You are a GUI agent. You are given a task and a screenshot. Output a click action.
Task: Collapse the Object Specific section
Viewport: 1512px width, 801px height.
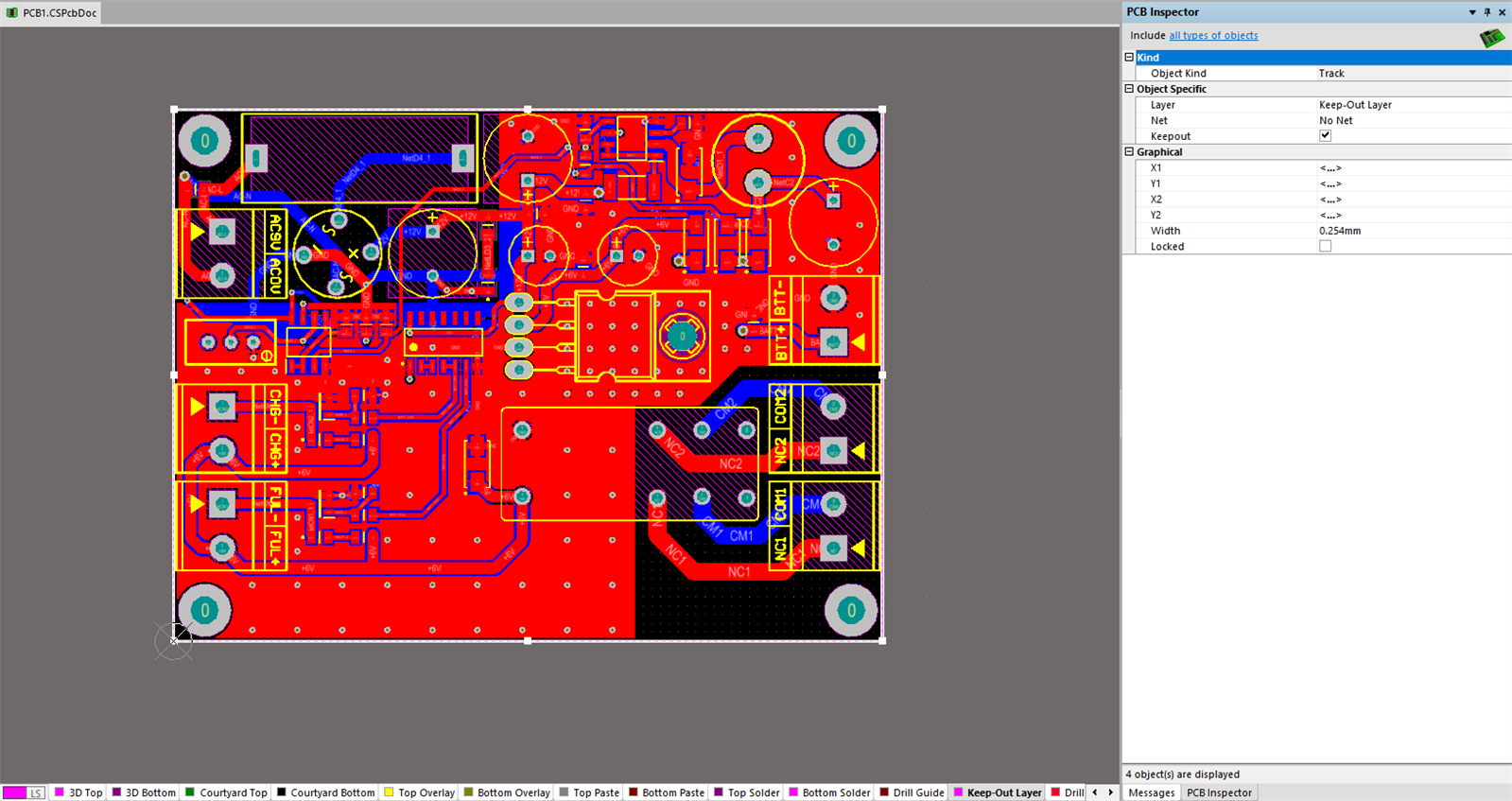coord(1129,89)
